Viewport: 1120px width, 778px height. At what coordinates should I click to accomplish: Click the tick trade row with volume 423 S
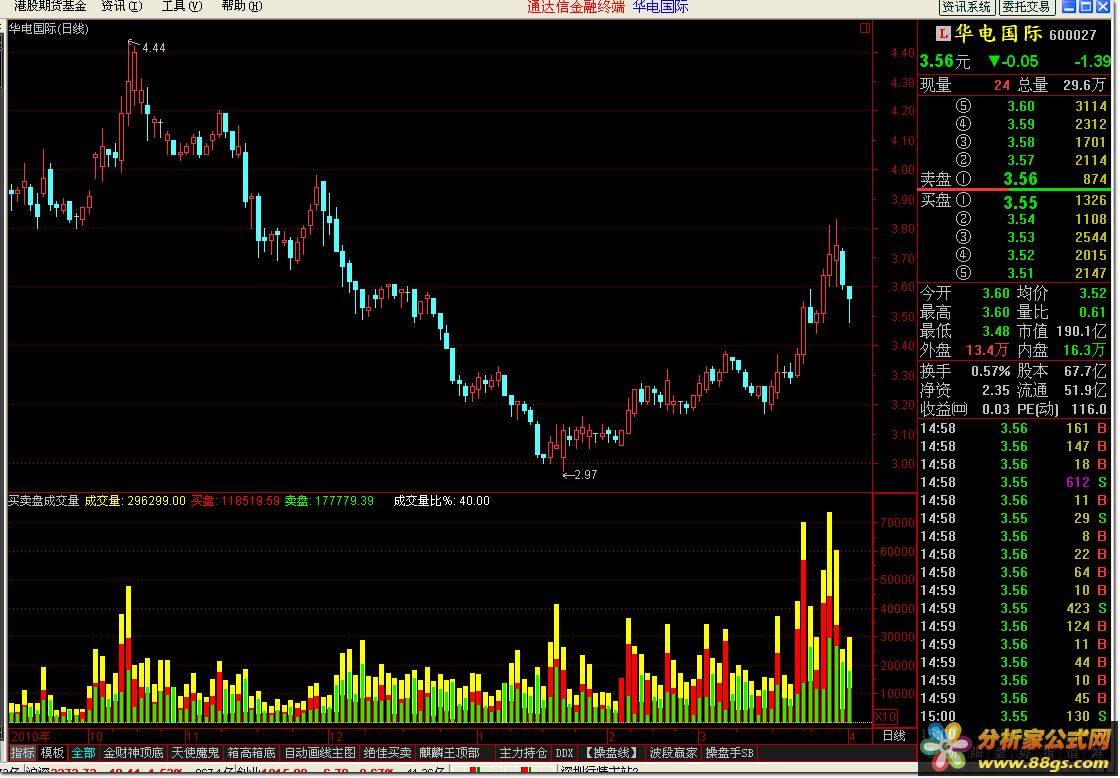coord(1014,608)
